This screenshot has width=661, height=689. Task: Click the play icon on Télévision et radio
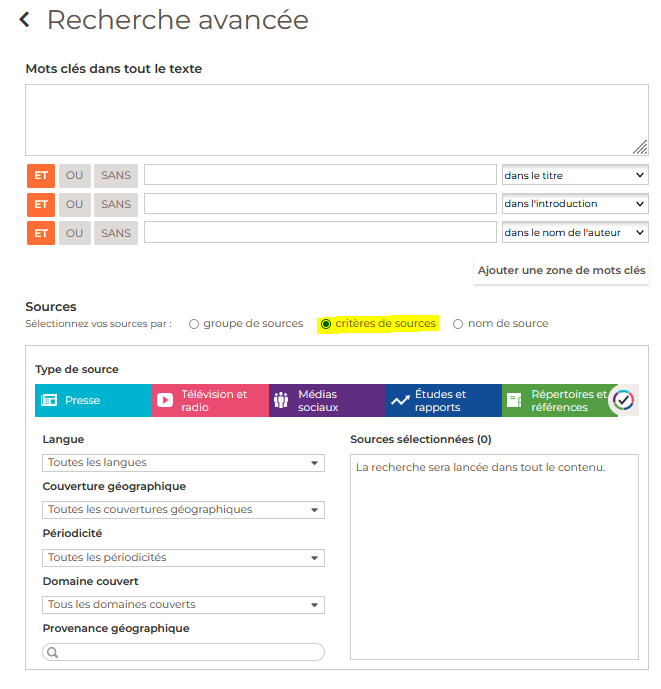pyautogui.click(x=165, y=400)
